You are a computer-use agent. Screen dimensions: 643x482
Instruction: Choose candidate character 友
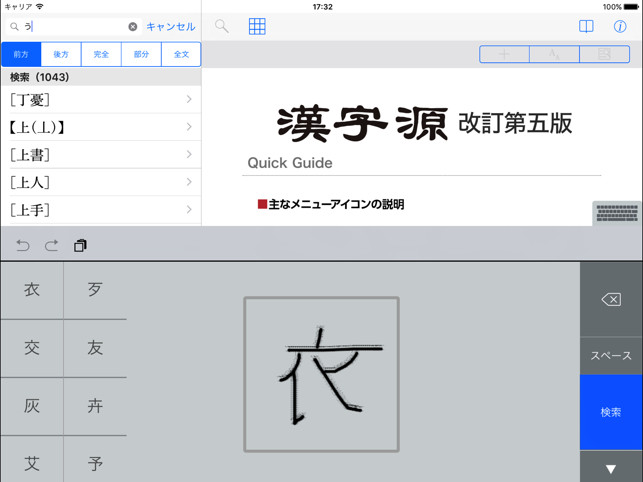point(95,348)
